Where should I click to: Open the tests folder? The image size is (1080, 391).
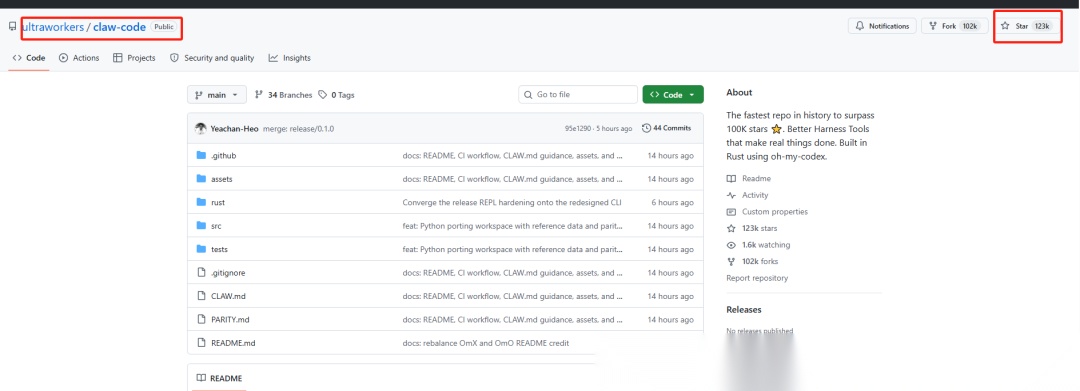[220, 249]
